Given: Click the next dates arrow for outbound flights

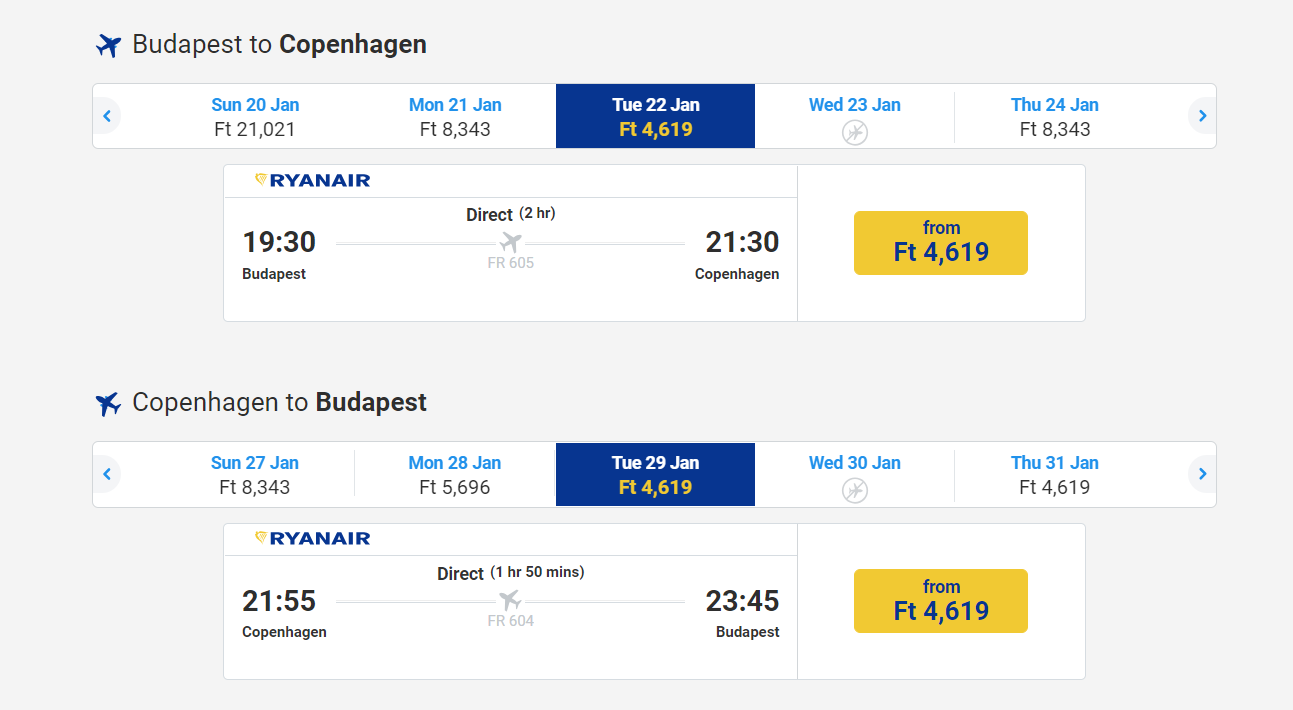Looking at the screenshot, I should 1202,116.
